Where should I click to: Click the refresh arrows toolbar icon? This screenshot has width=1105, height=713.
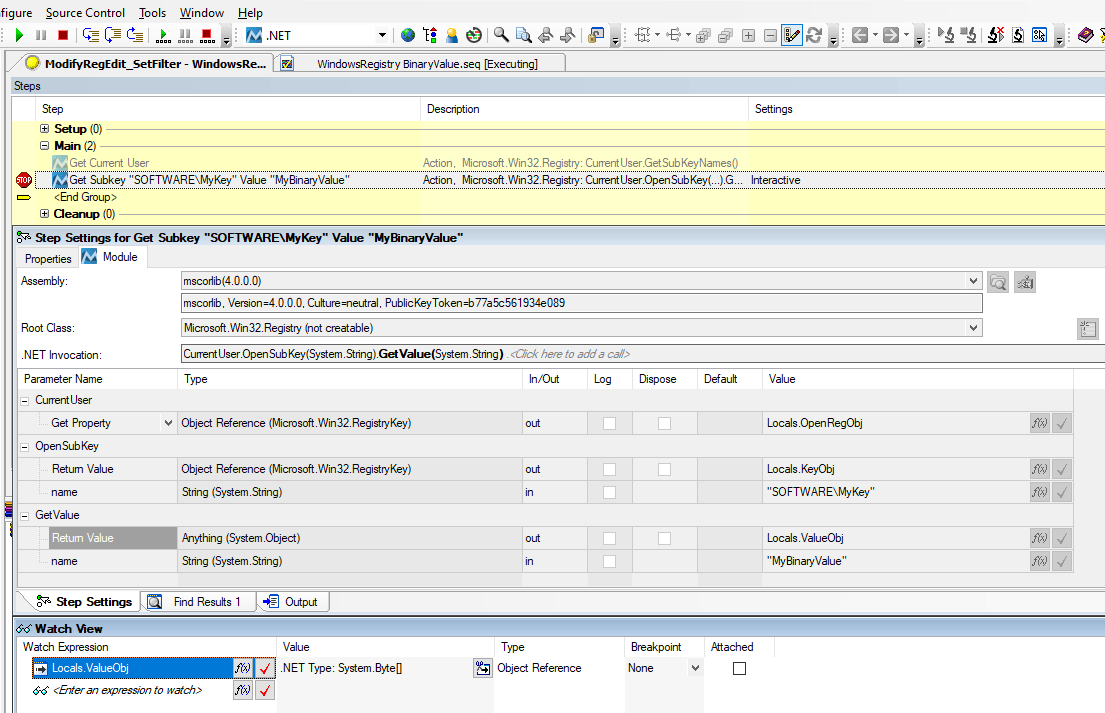(x=814, y=35)
